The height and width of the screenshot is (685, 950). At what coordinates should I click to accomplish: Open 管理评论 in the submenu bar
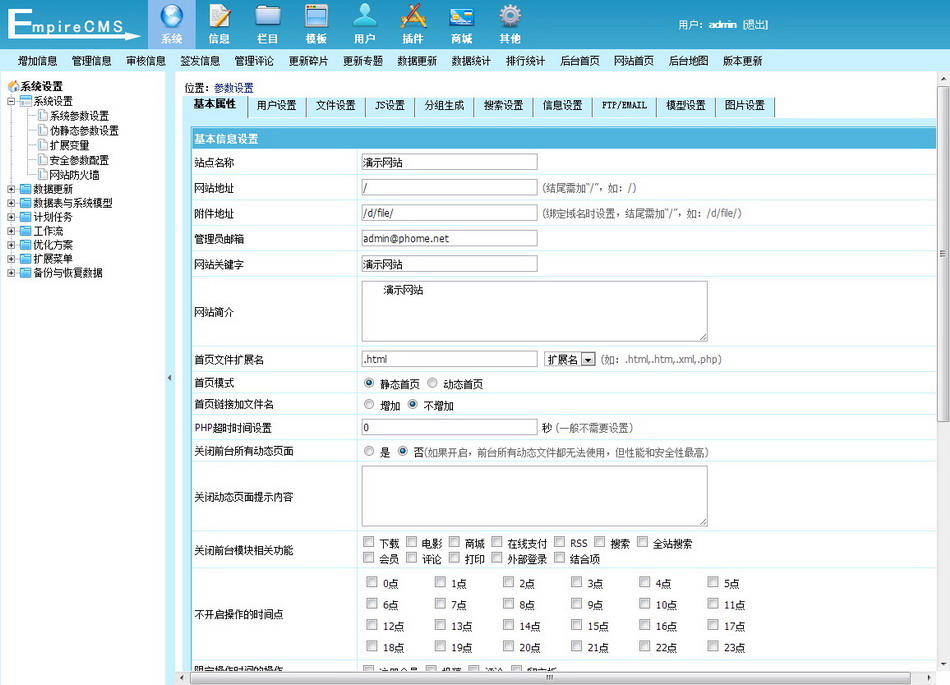(x=254, y=61)
